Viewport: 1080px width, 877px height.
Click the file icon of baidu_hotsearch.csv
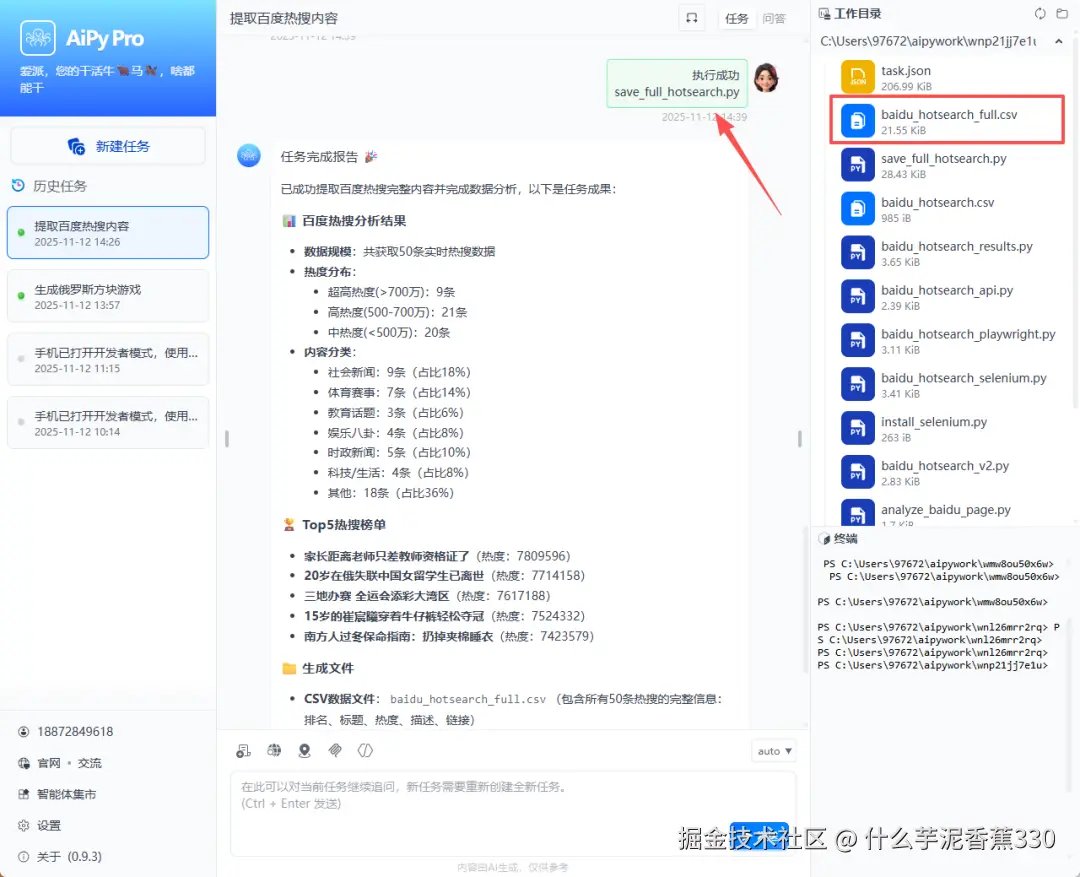click(858, 209)
